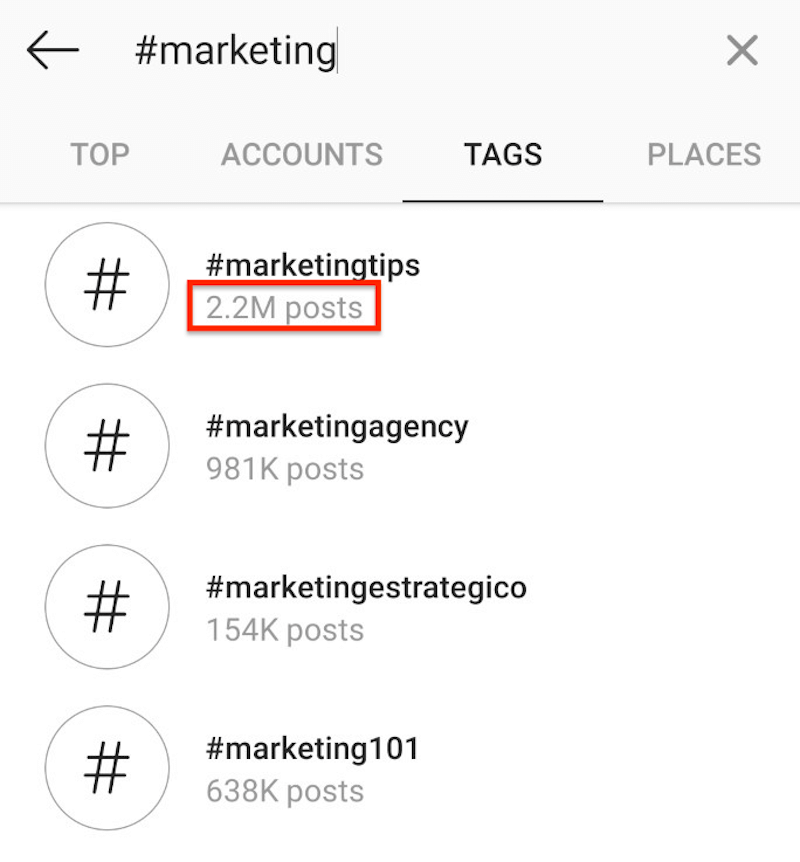The height and width of the screenshot is (862, 800).
Task: Click the 2.2M posts label under #marketingtips
Action: click(284, 308)
